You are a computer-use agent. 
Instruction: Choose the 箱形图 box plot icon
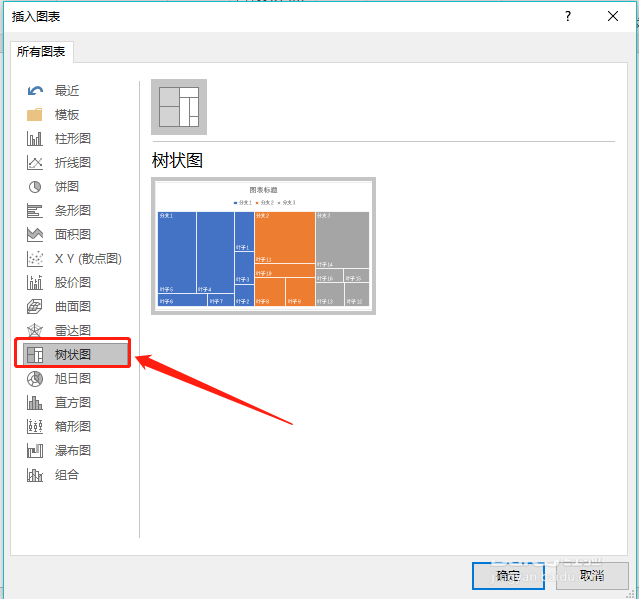[x=35, y=426]
